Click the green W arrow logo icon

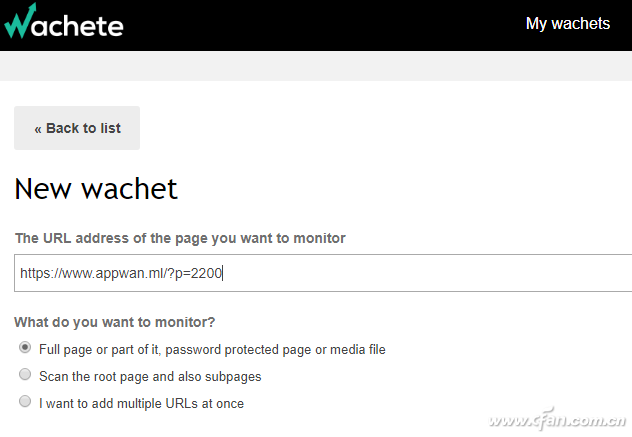pyautogui.click(x=19, y=21)
